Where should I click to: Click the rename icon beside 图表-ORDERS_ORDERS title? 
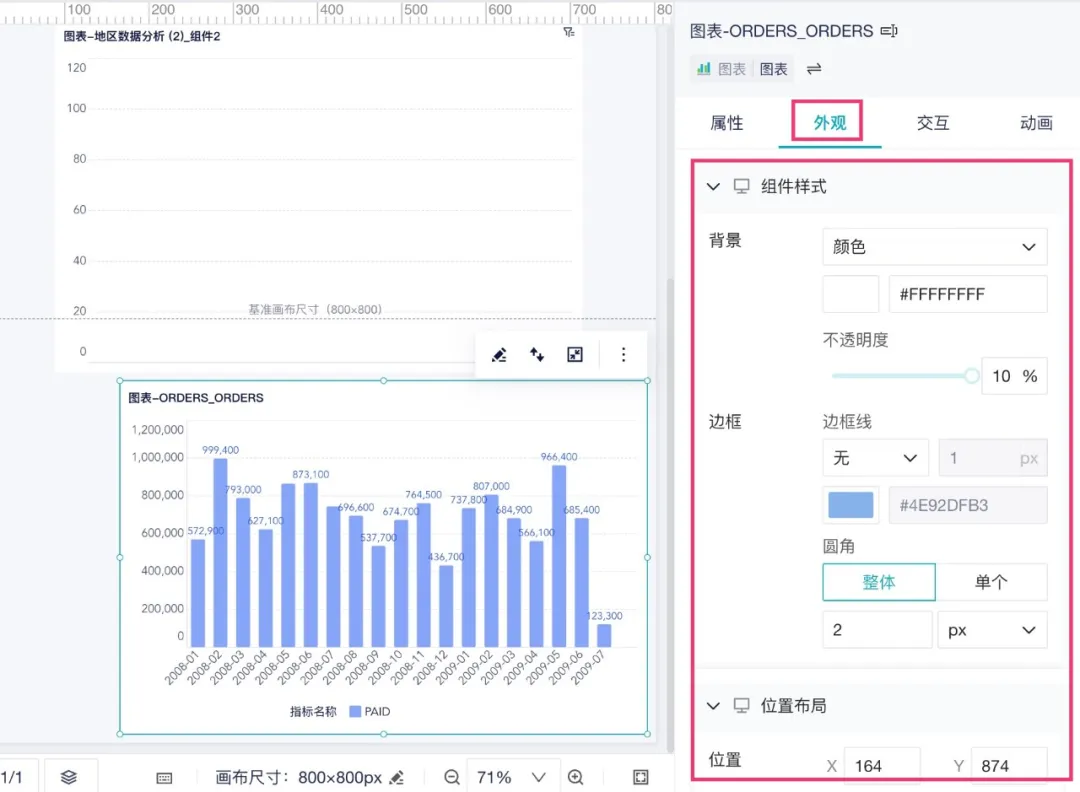(x=889, y=32)
